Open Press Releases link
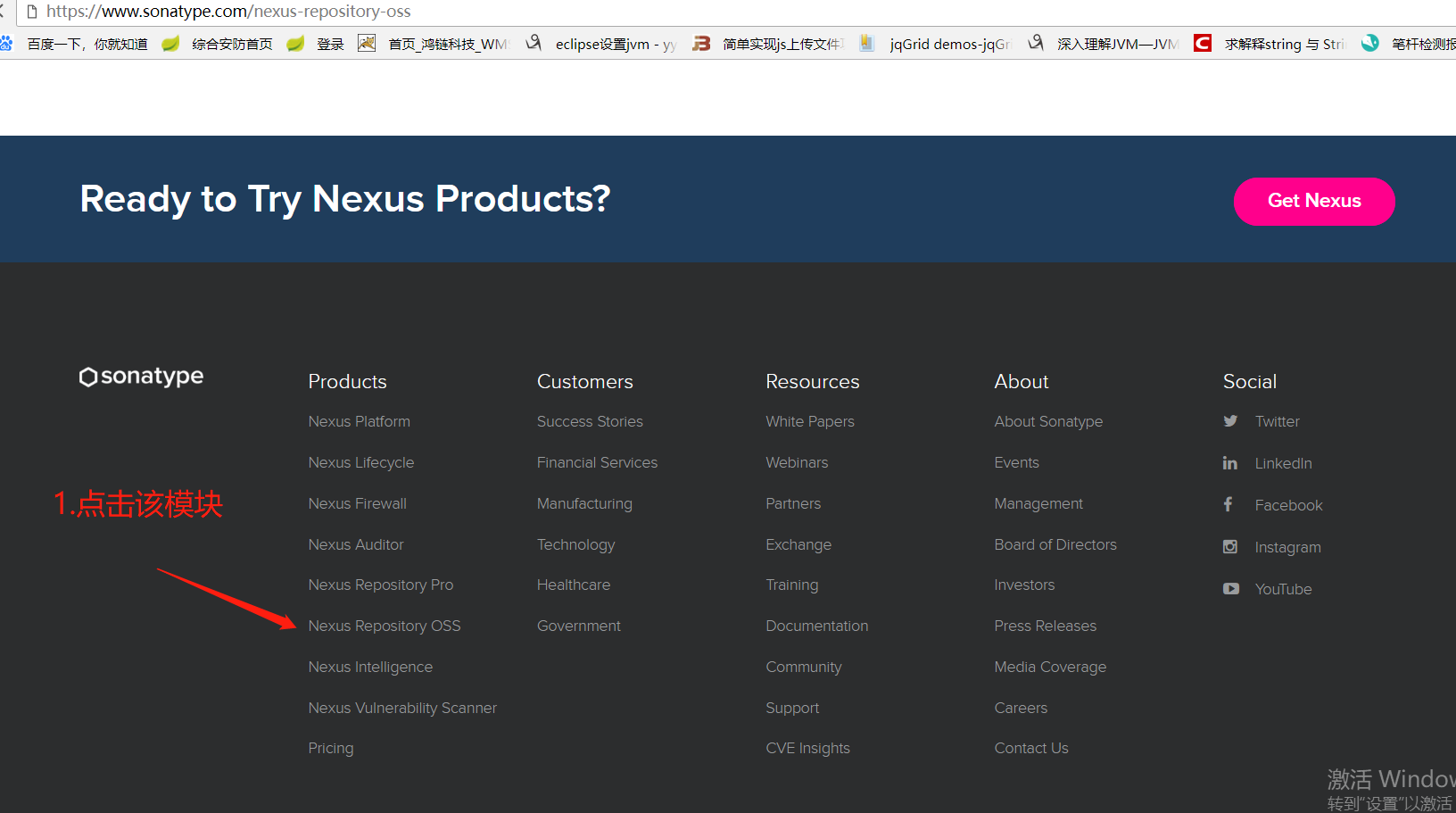Screen dimensions: 1456x813 click(x=1046, y=626)
